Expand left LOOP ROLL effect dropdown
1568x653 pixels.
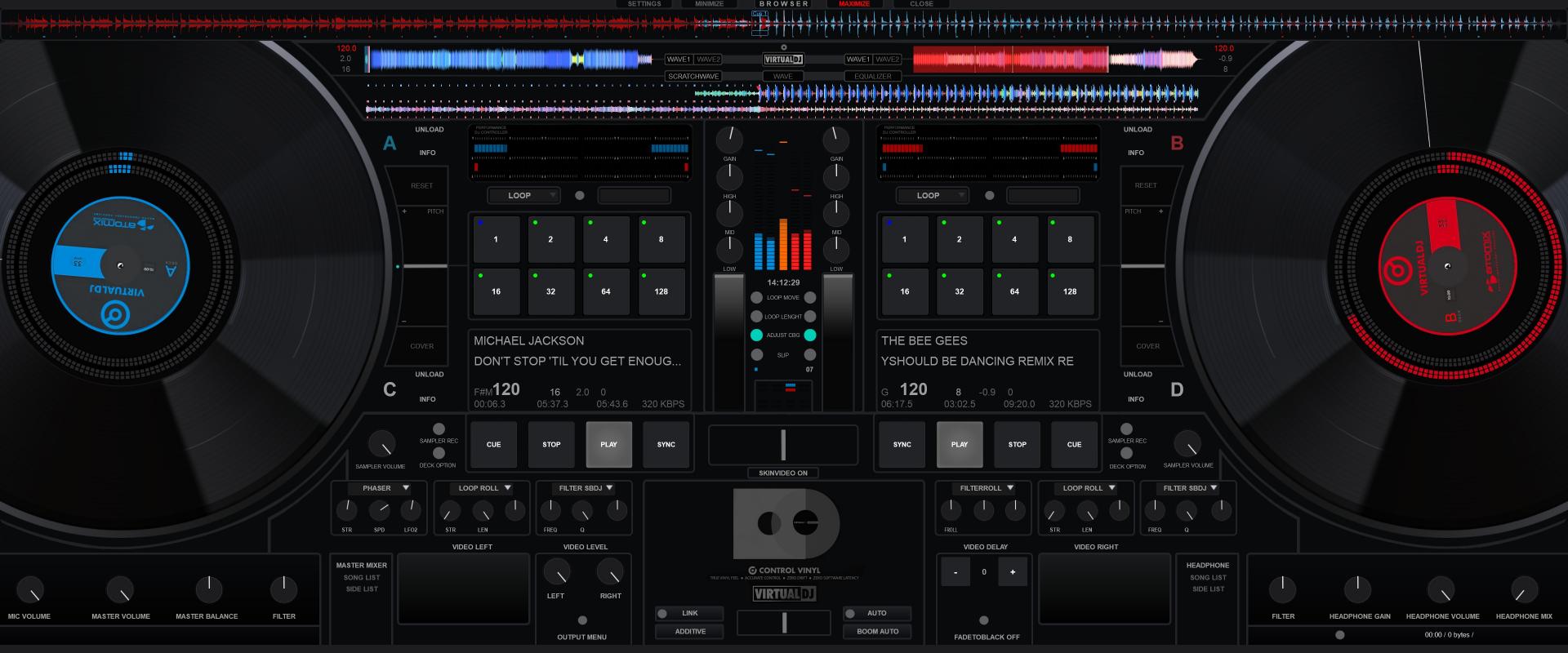pos(483,488)
